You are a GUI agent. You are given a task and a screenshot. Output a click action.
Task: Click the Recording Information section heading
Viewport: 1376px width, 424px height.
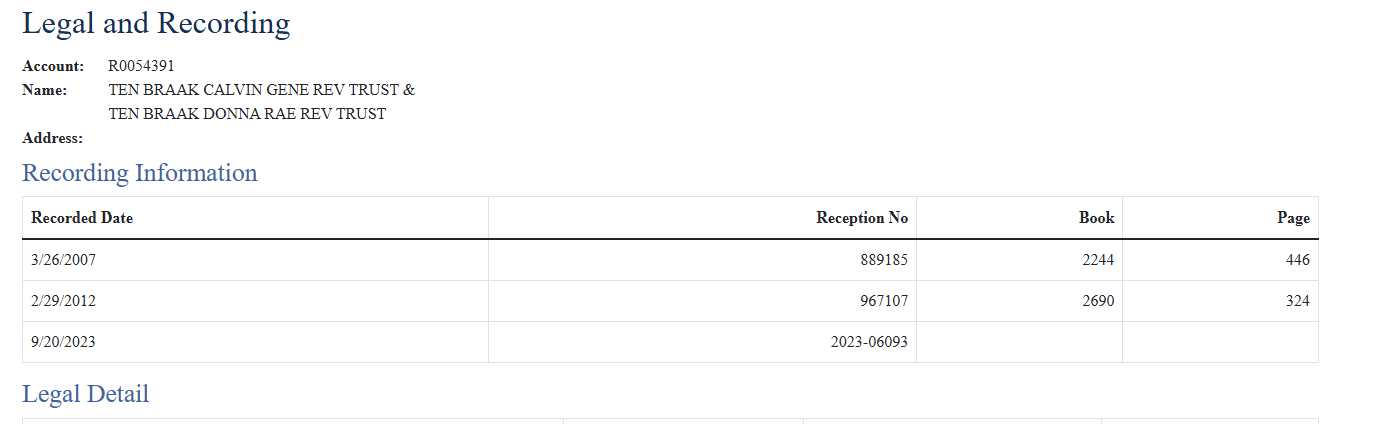tap(140, 173)
